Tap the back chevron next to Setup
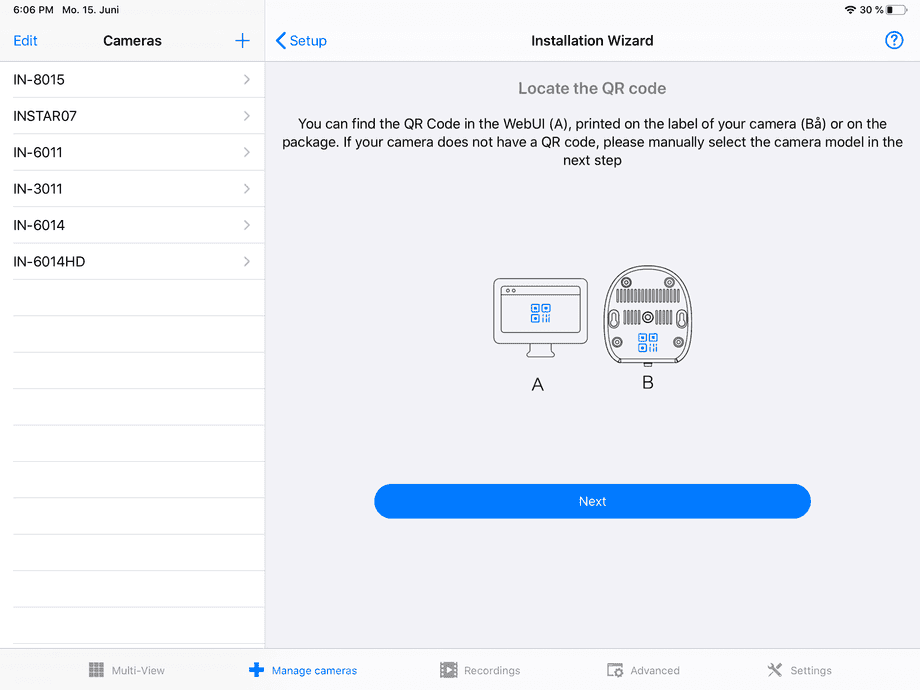This screenshot has height=690, width=920. pyautogui.click(x=280, y=40)
